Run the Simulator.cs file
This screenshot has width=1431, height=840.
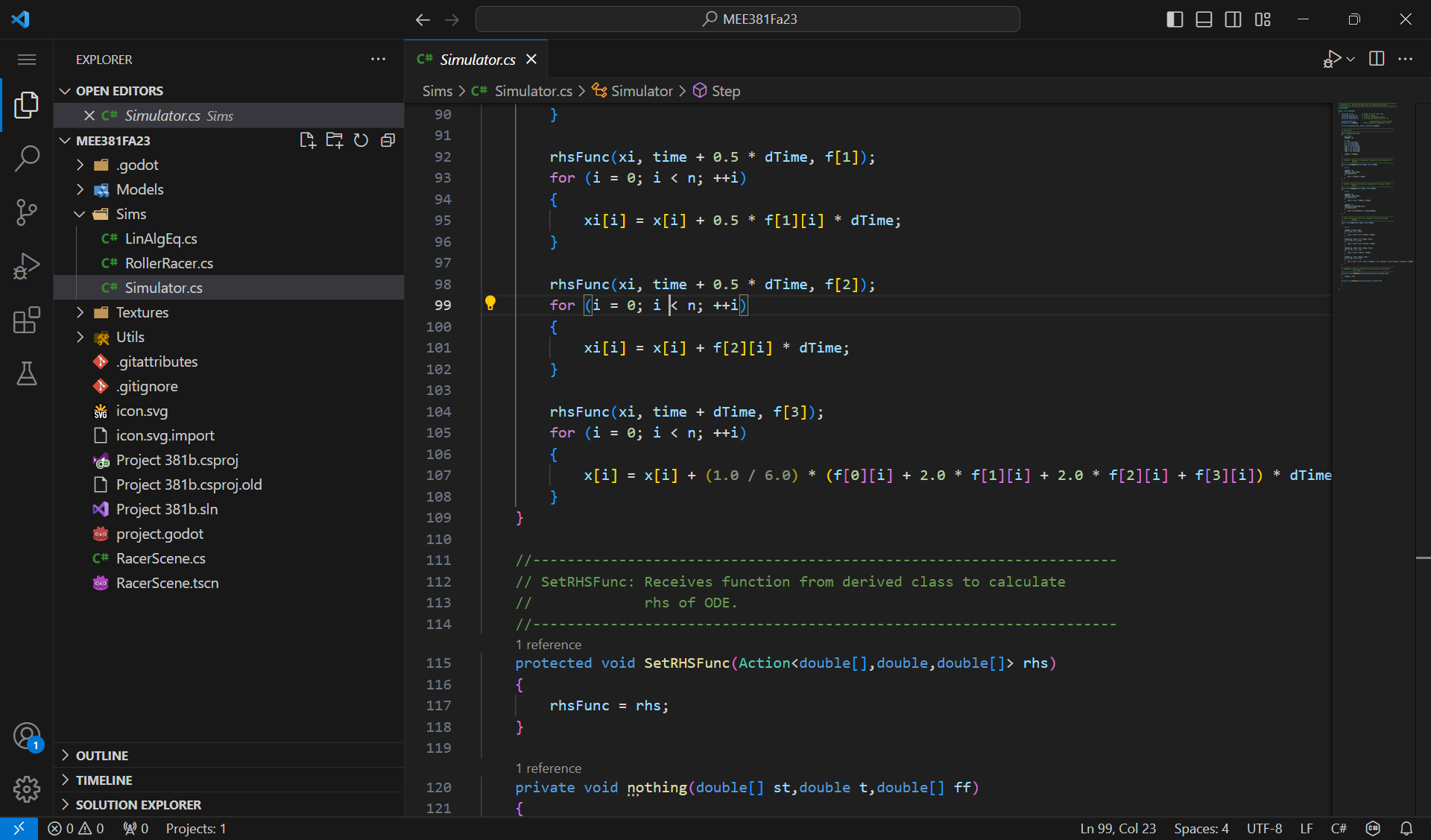click(x=1333, y=59)
